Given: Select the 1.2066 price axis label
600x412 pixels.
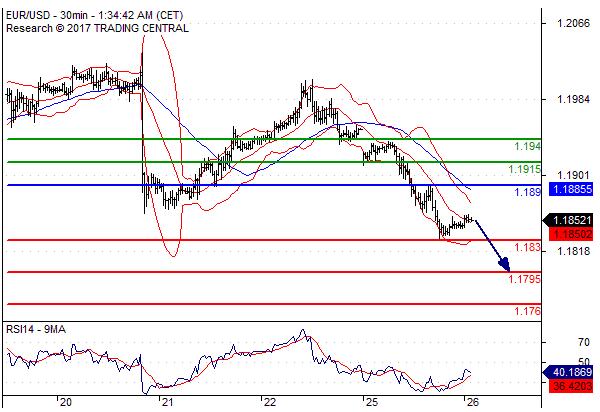Looking at the screenshot, I should point(574,23).
